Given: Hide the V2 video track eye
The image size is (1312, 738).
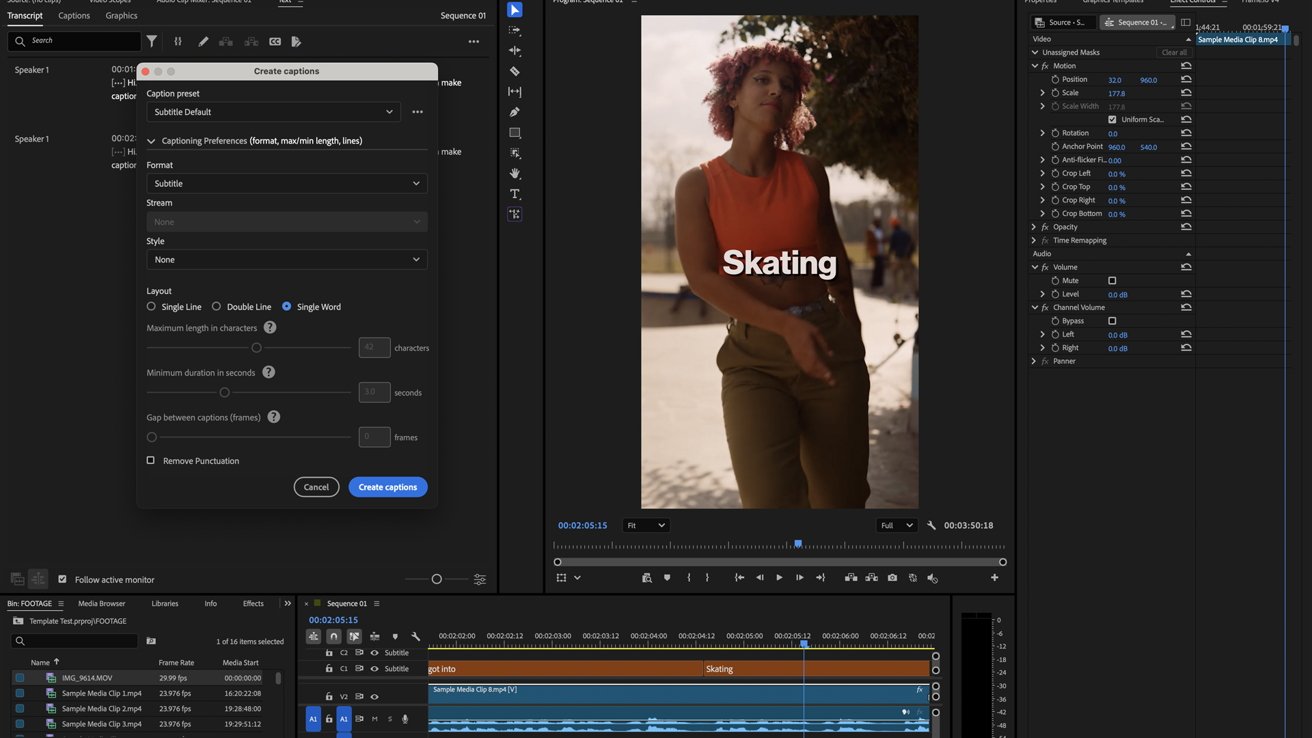Looking at the screenshot, I should click(x=375, y=697).
